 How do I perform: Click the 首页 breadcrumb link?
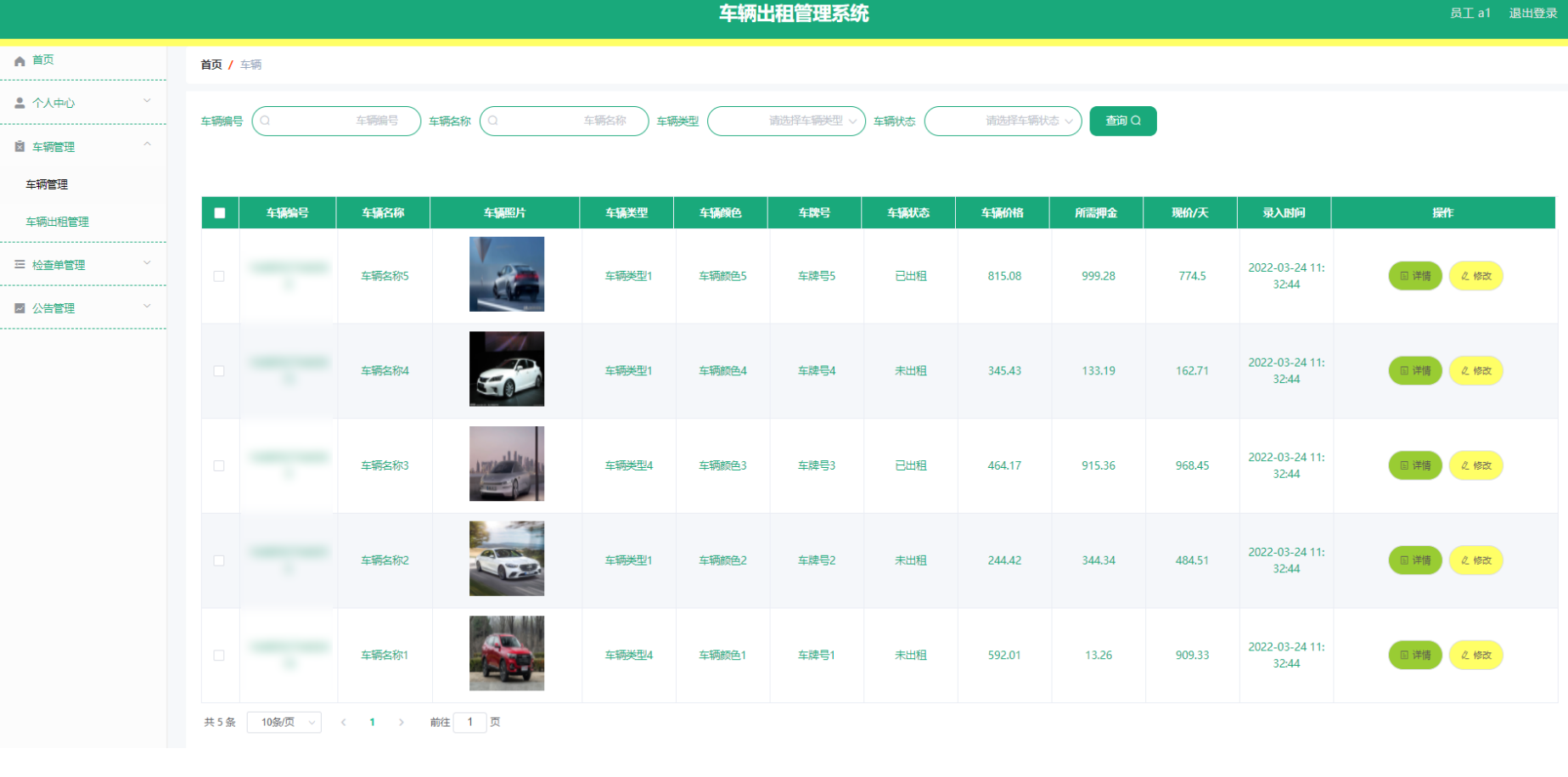(x=211, y=65)
